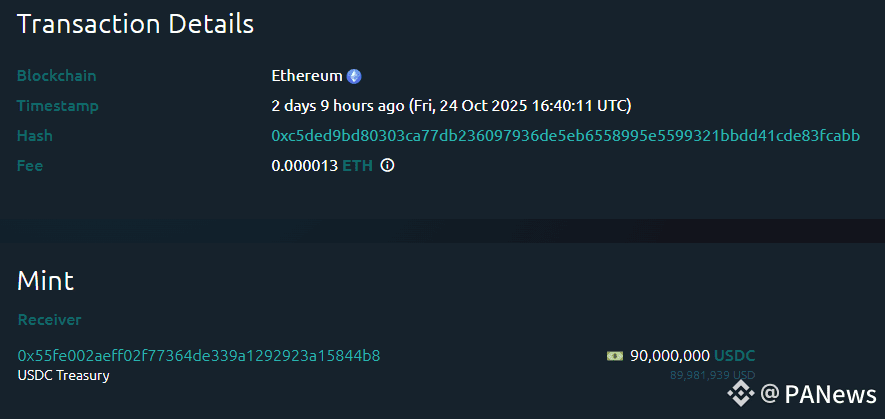Screen dimensions: 885x419
Task: Click the Ethereum logo icon
Action: click(x=354, y=76)
